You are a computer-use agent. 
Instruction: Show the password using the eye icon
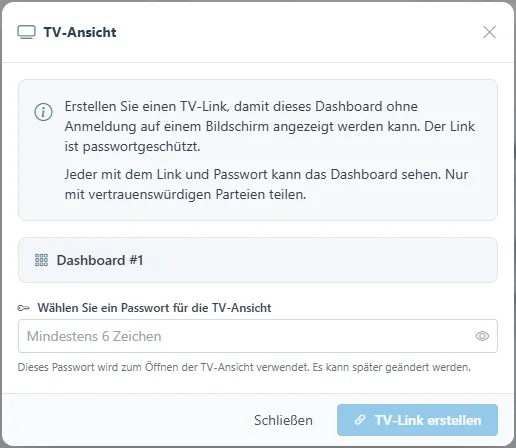coord(482,336)
